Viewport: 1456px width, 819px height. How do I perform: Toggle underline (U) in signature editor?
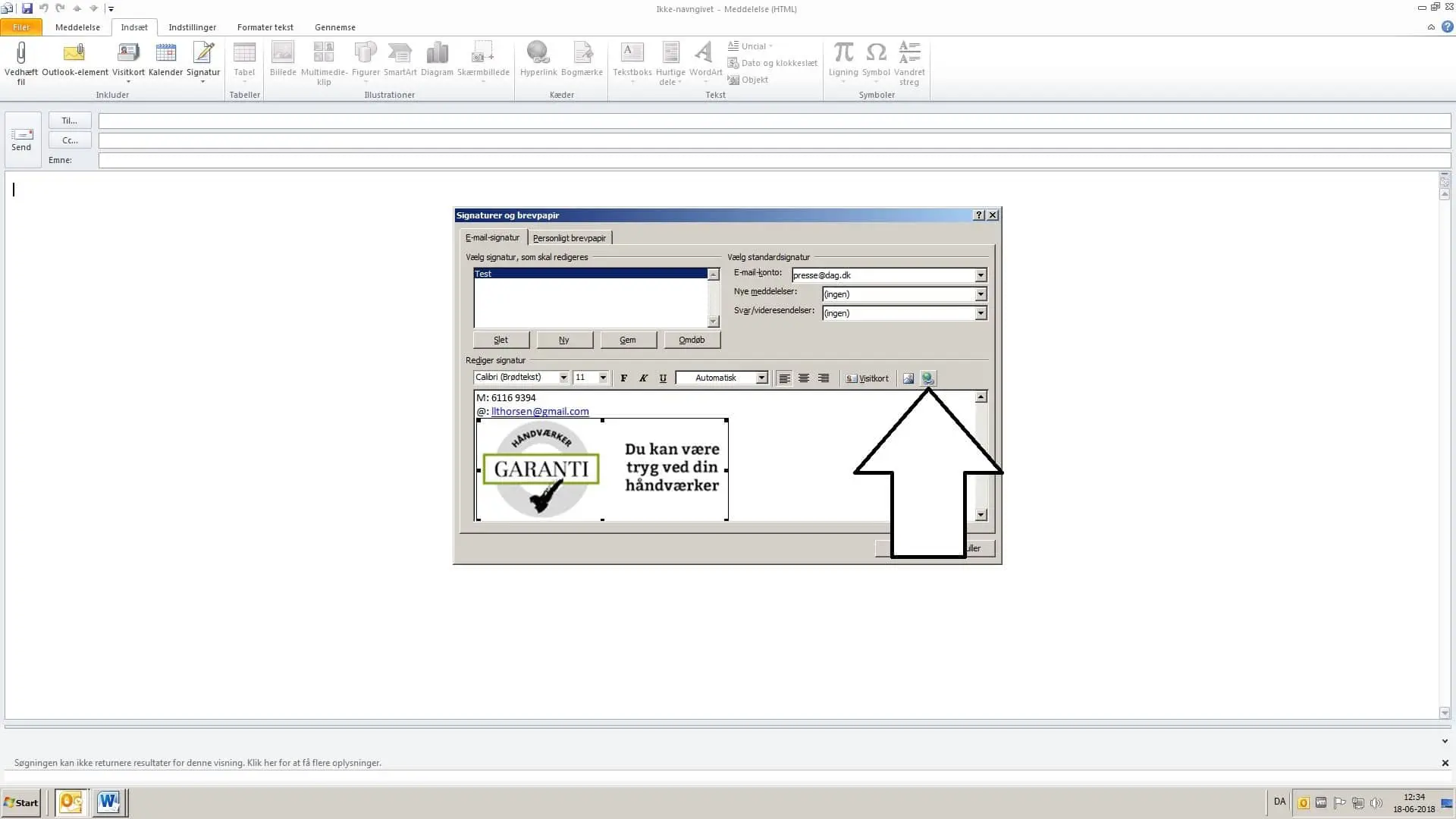pos(663,378)
